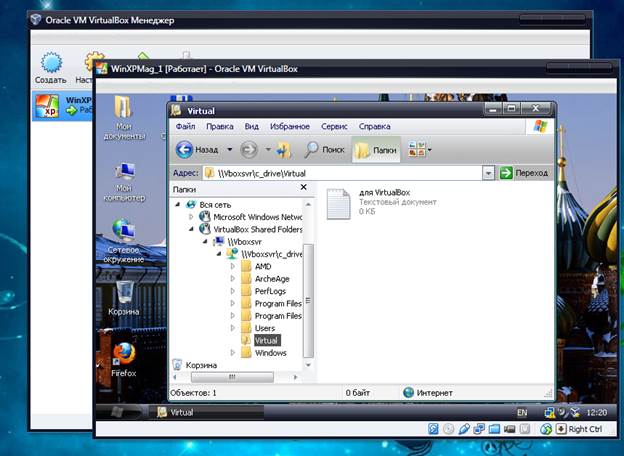Click the Переход go button
This screenshot has width=624, height=456.
[524, 173]
